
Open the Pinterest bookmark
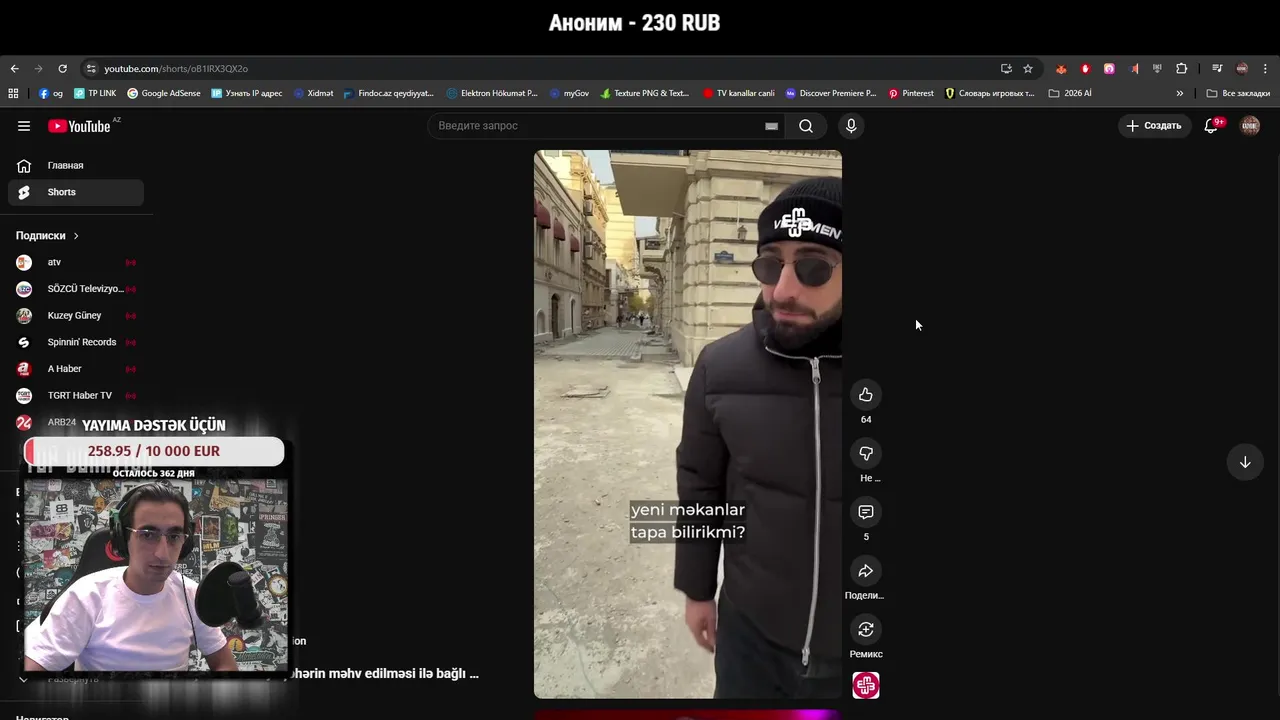pos(911,93)
